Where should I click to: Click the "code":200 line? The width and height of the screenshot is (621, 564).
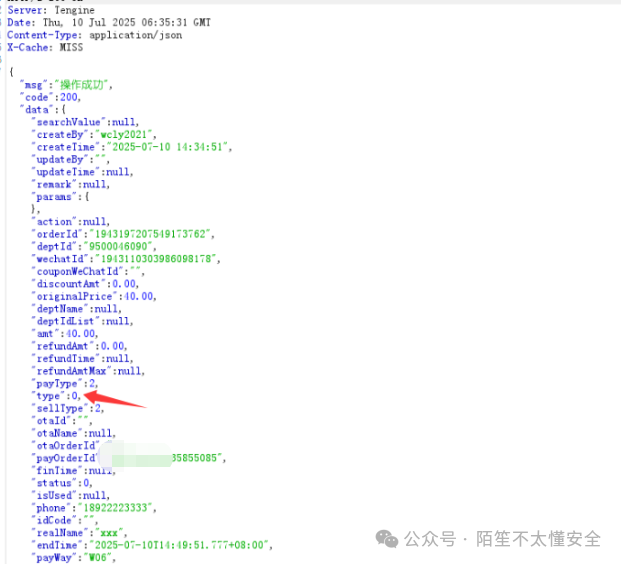point(50,97)
